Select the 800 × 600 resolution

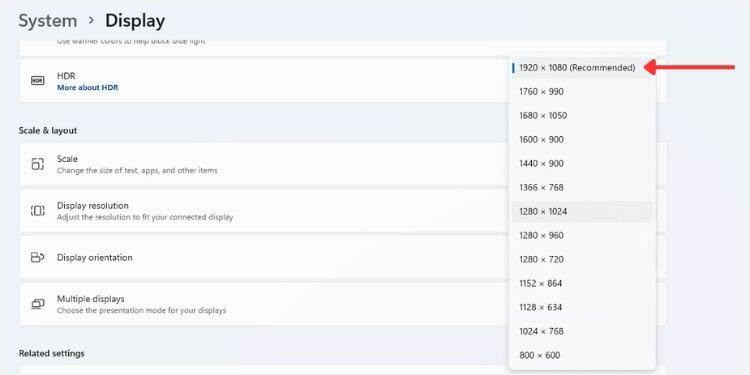coord(582,355)
